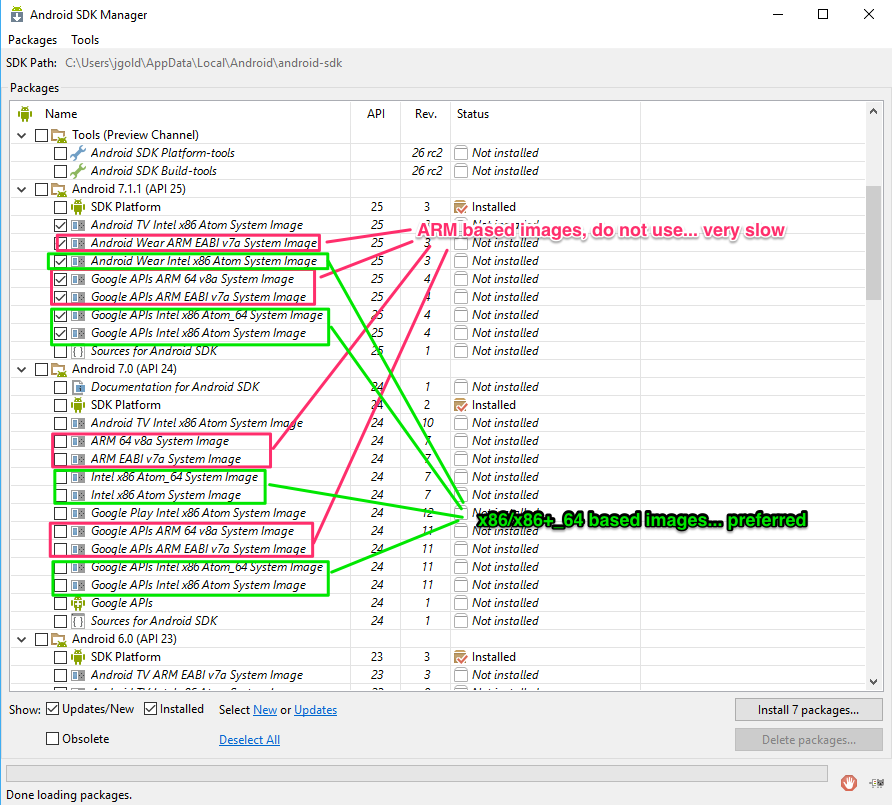Click the Android 7.1.1 SDK Platform robot icon
The image size is (892, 805).
pyautogui.click(x=78, y=207)
